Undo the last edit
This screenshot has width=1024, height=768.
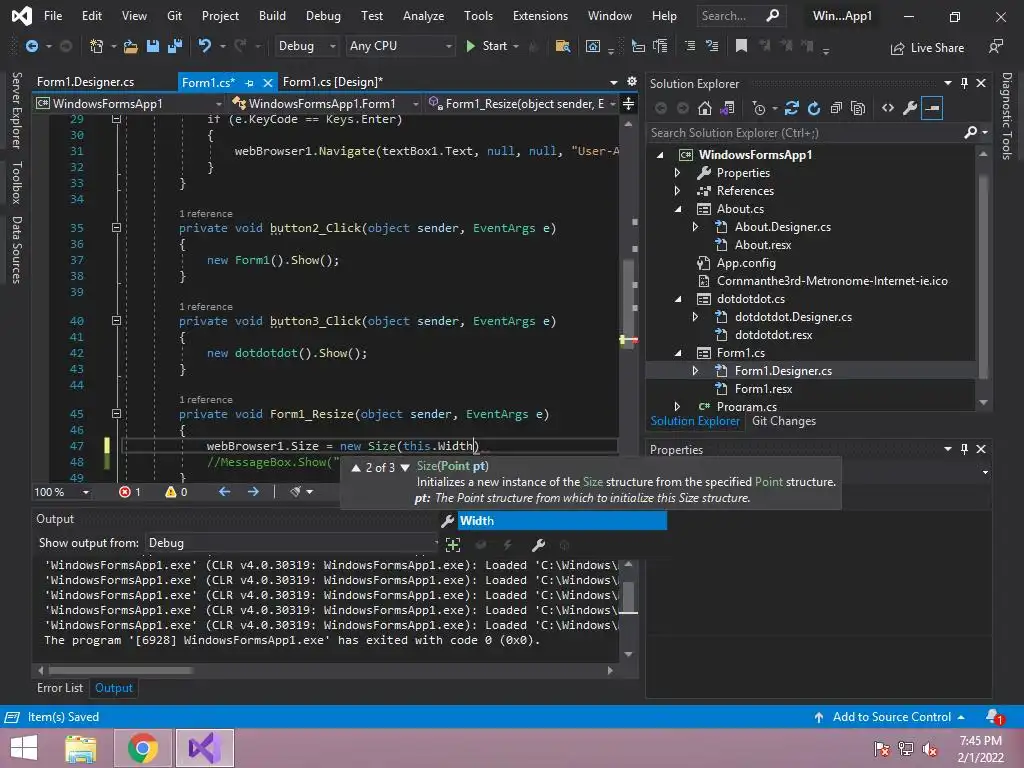(205, 46)
